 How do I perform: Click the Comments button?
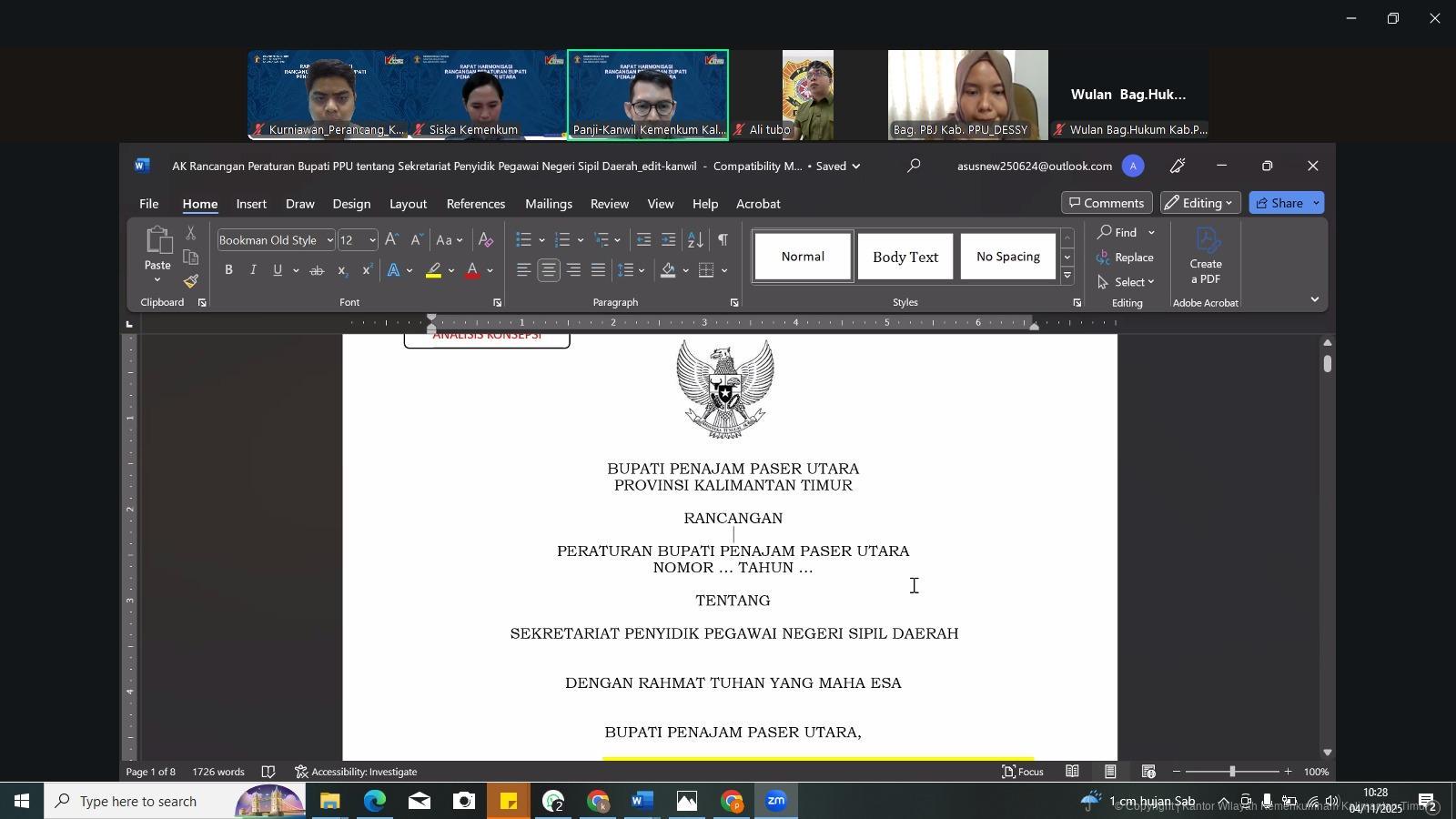coord(1107,203)
